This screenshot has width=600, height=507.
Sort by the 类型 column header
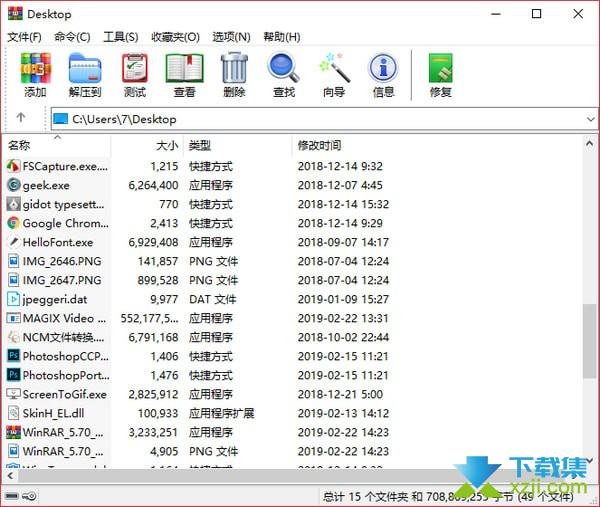pos(238,145)
